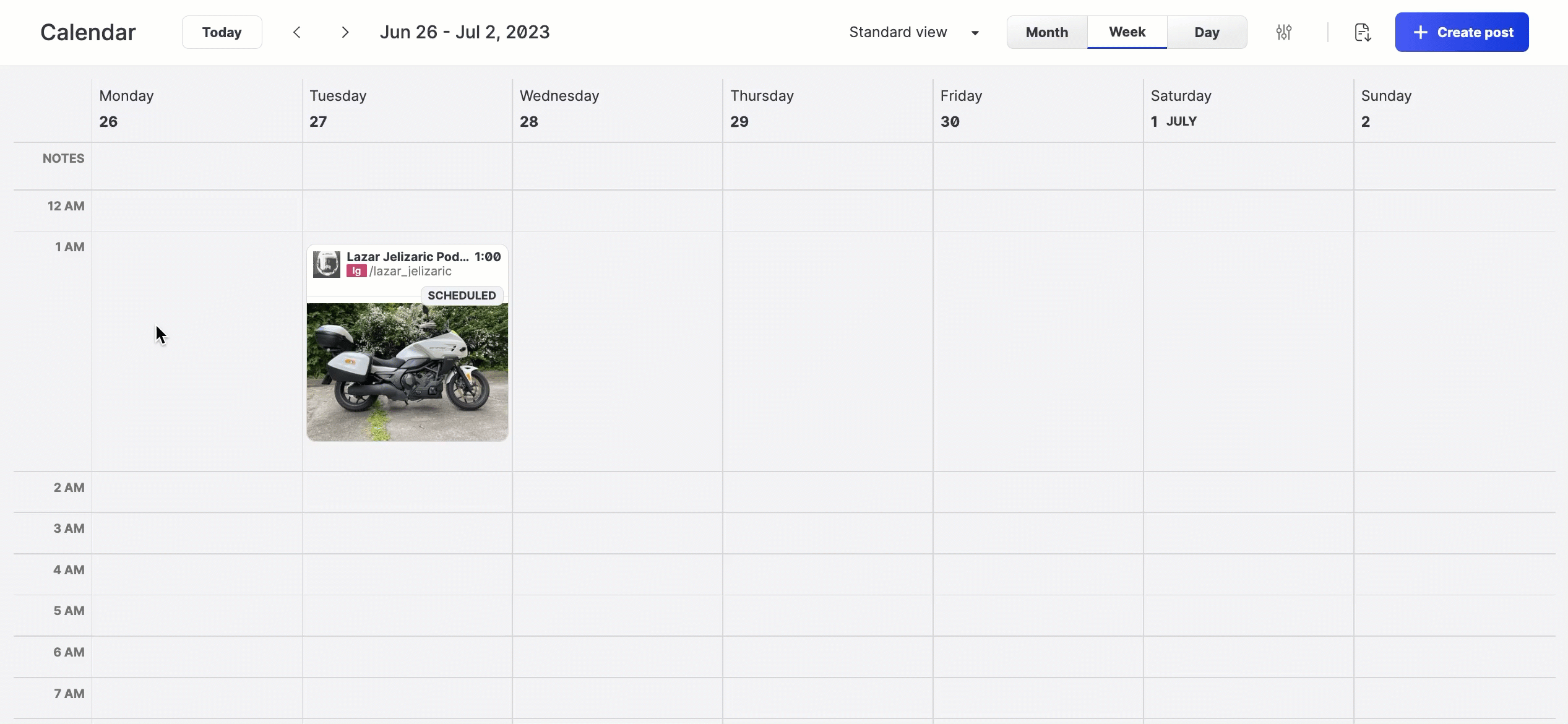The width and height of the screenshot is (1568, 724).
Task: Select the Week tab
Action: 1127,32
